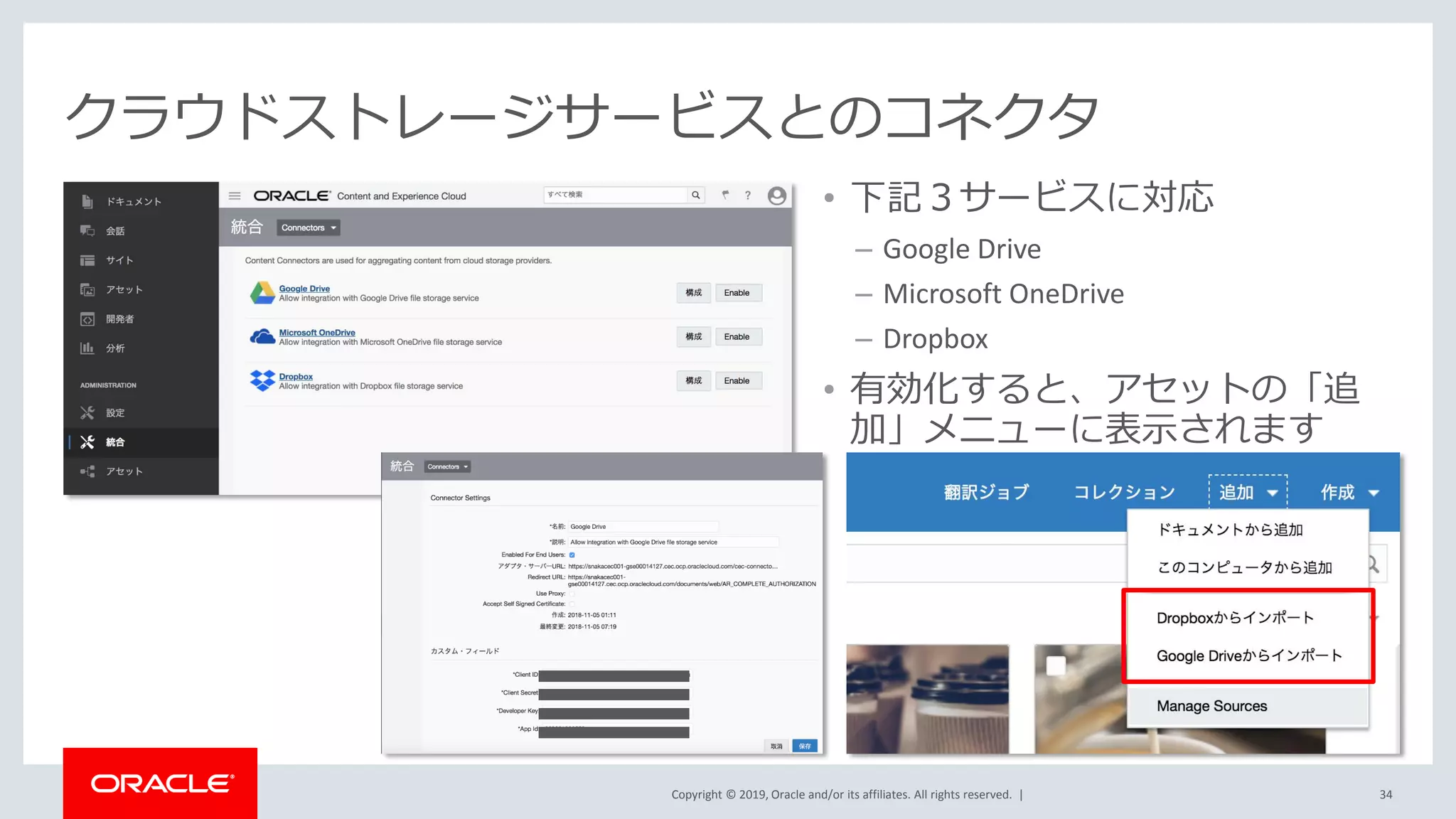Toggle the hamburger menu next to Oracle logo
Screen dimensions: 1456x819
(x=235, y=196)
